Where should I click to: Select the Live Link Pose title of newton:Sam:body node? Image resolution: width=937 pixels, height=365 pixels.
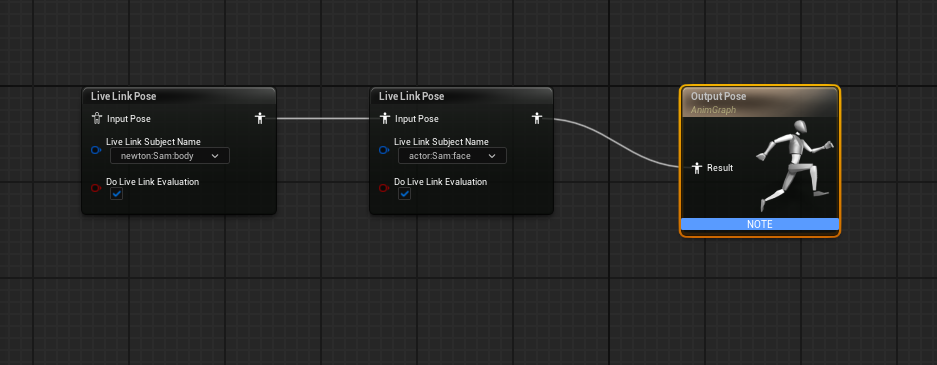(124, 96)
